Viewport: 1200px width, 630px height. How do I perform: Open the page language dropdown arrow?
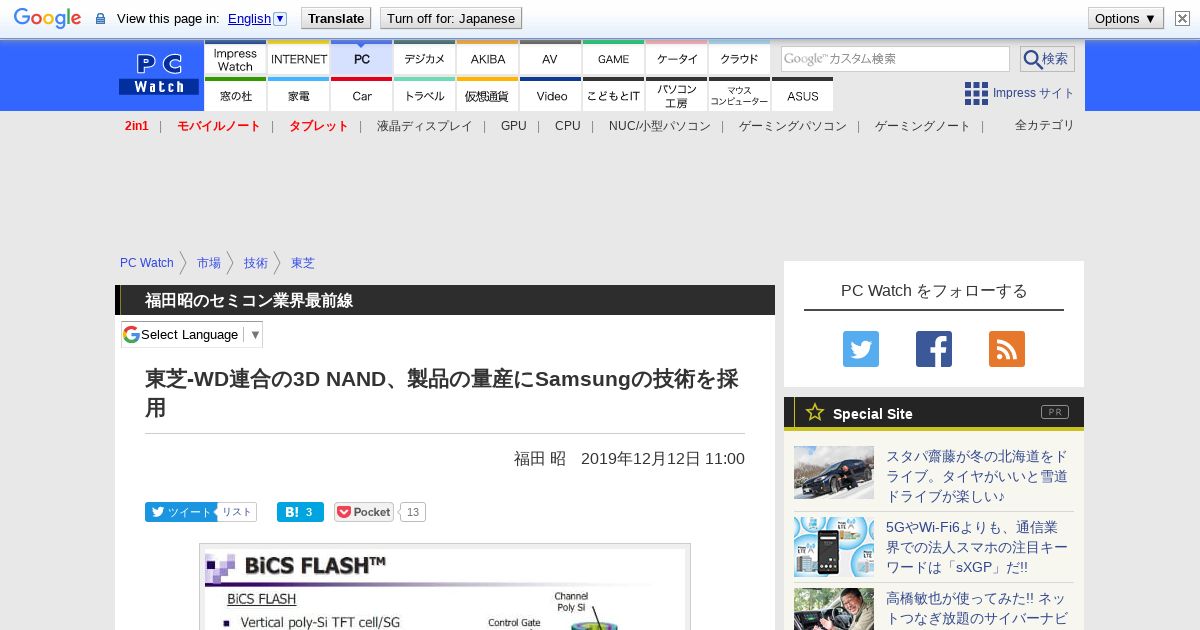pos(280,18)
